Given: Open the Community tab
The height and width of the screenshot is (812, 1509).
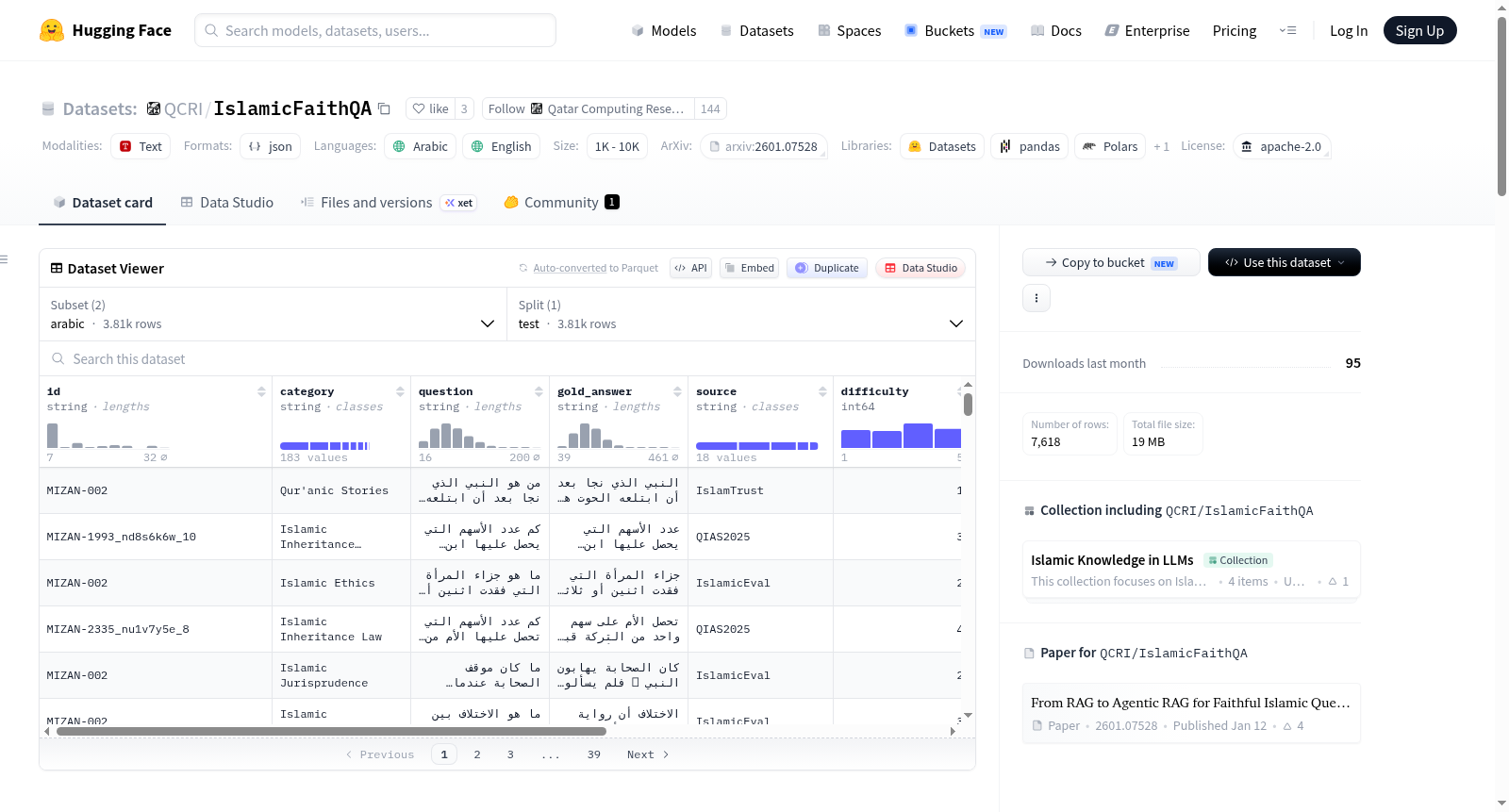Looking at the screenshot, I should (x=562, y=203).
